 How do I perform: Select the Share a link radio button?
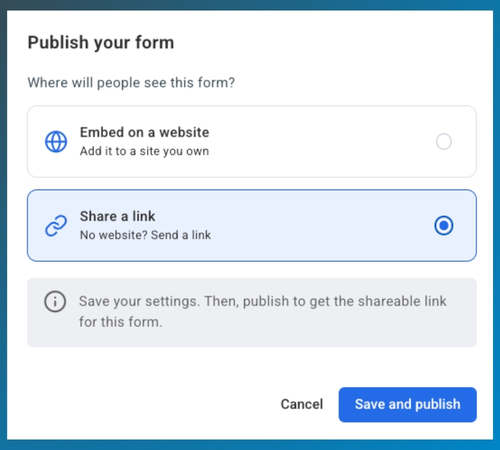444,226
